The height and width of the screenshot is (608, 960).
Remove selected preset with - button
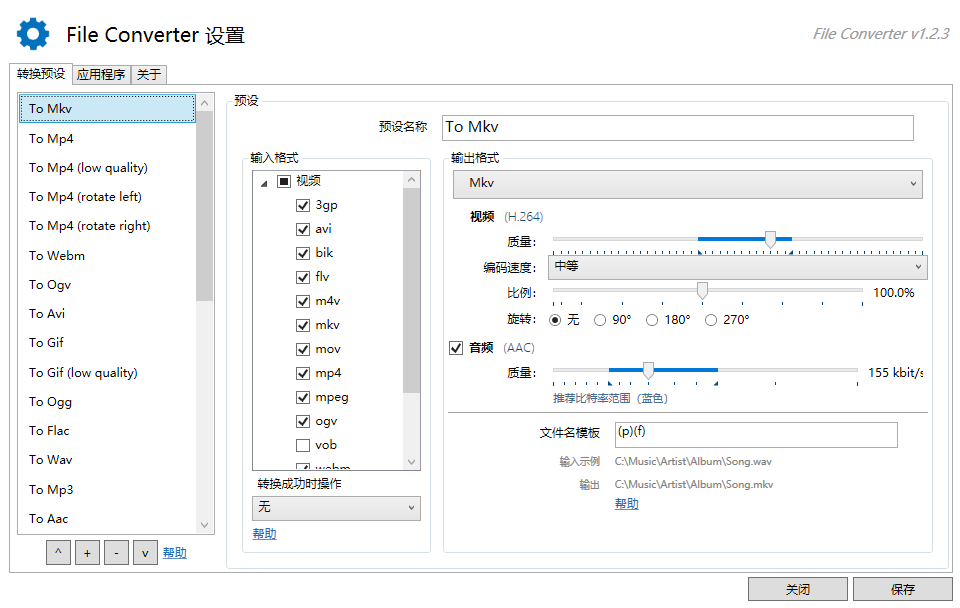pos(116,552)
